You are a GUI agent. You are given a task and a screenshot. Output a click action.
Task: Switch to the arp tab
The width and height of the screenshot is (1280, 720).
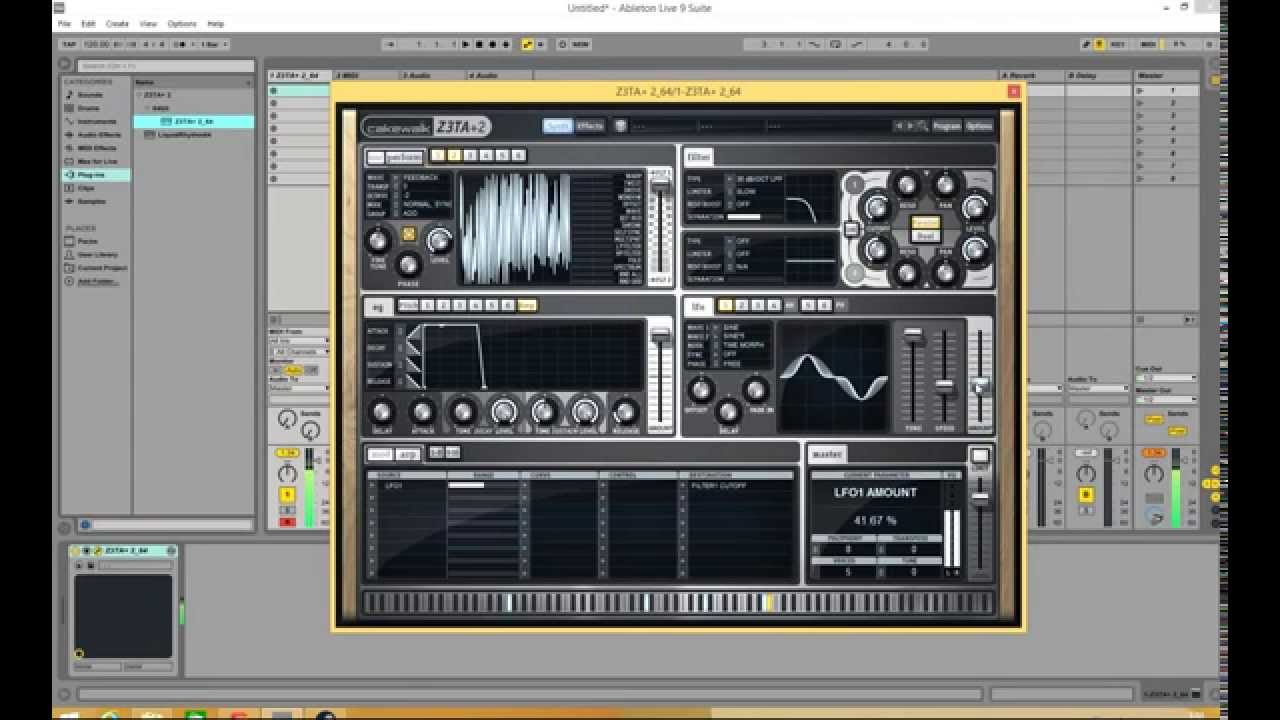pos(408,454)
